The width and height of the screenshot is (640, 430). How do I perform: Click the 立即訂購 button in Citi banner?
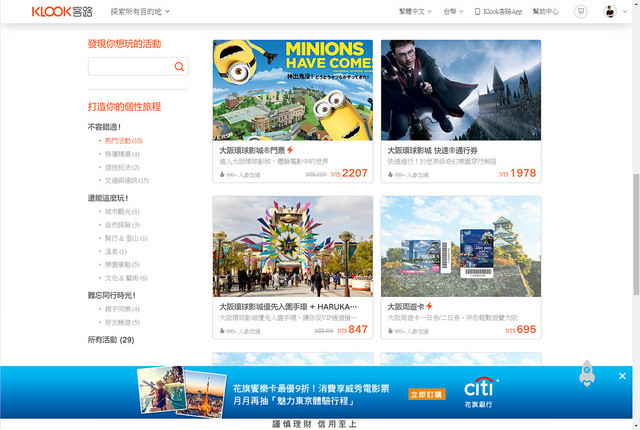point(427,395)
